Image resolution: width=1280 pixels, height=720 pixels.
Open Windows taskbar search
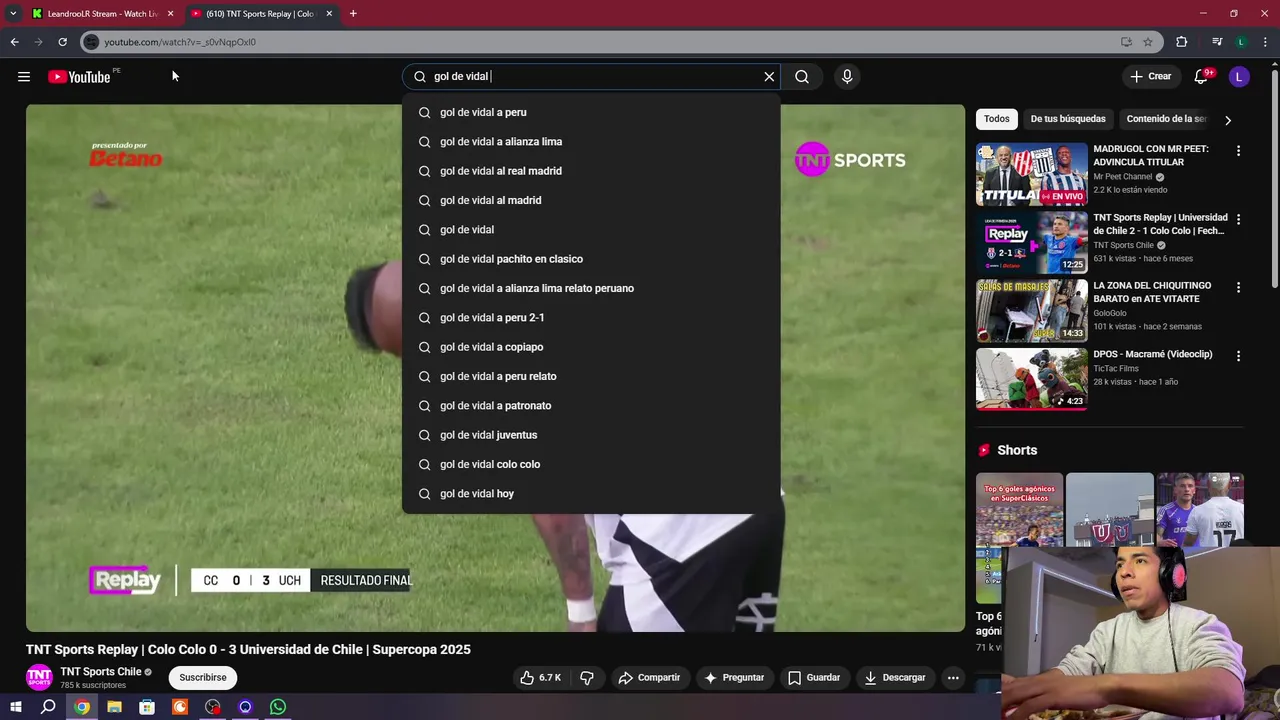click(x=48, y=707)
